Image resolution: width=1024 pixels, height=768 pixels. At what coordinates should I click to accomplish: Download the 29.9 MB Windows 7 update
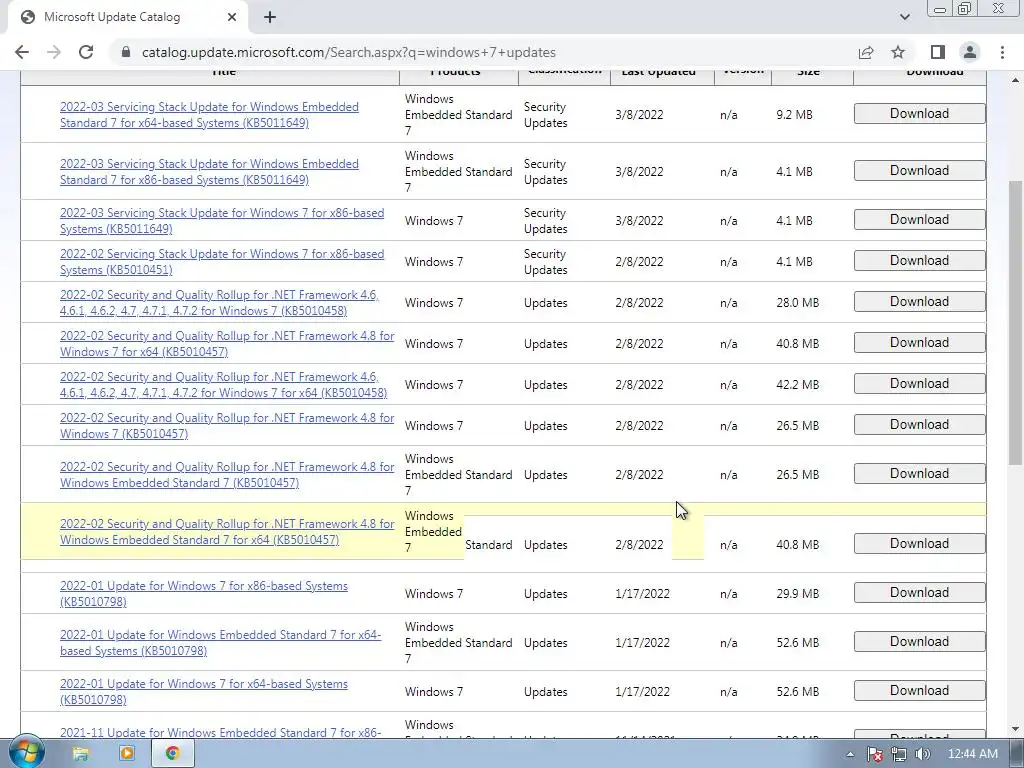tap(920, 592)
